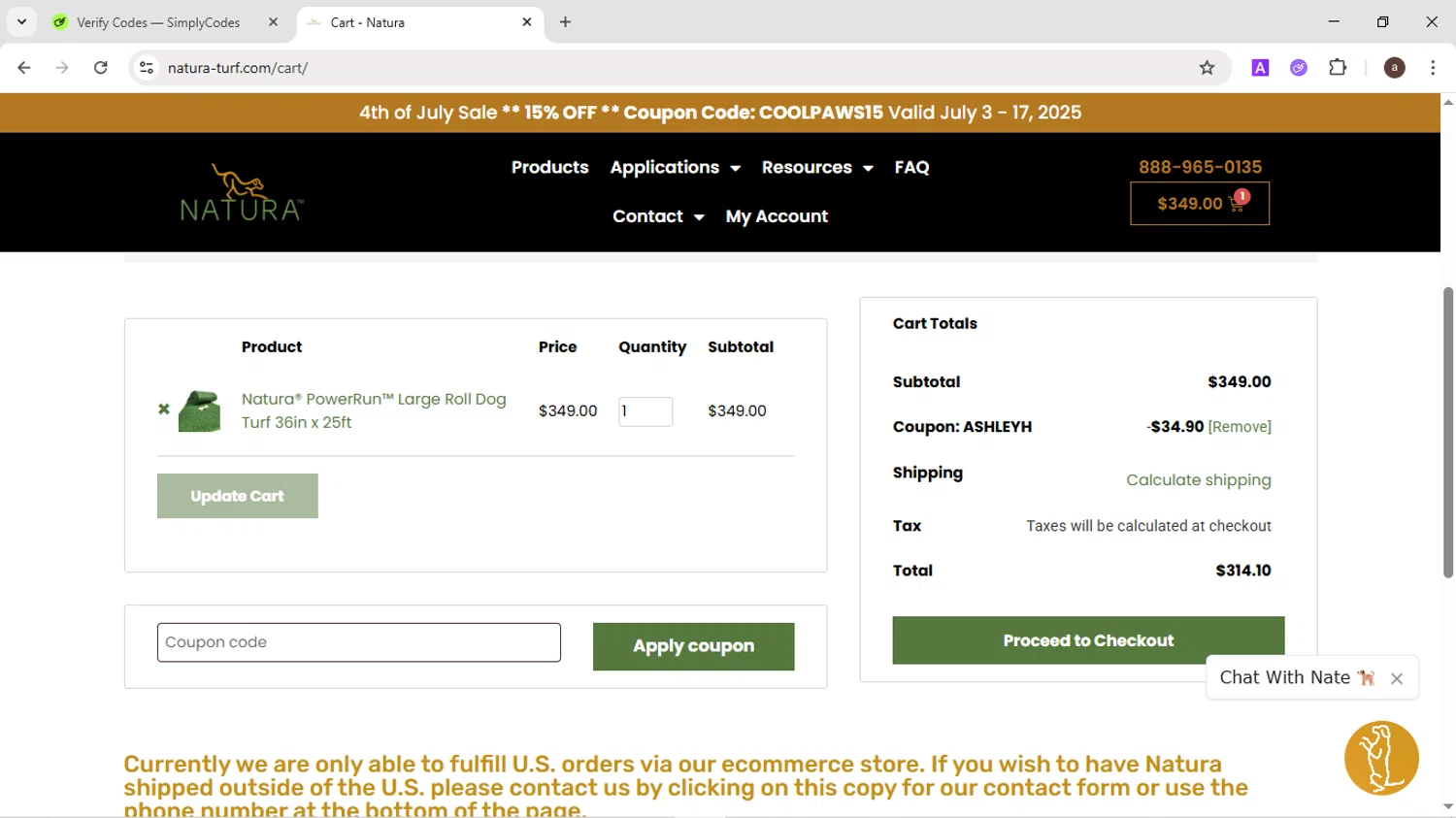Bookmark this page with the star icon

[x=1207, y=68]
